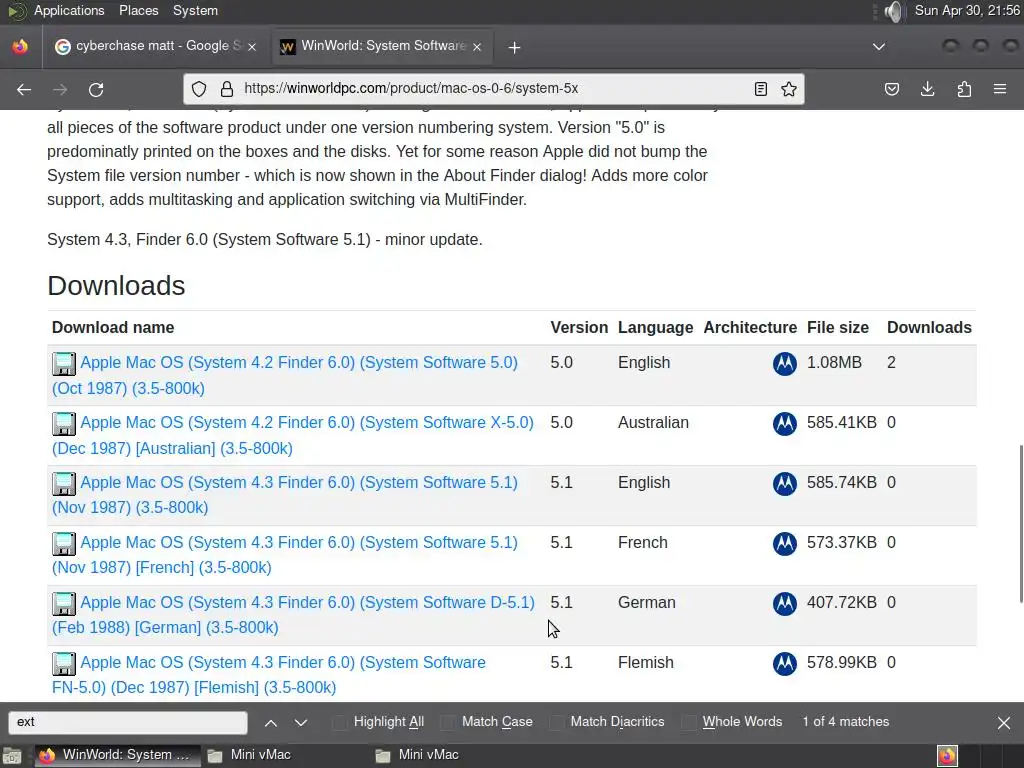Enable the Match Diacritics checkbox
This screenshot has height=768, width=1024.
pos(556,722)
